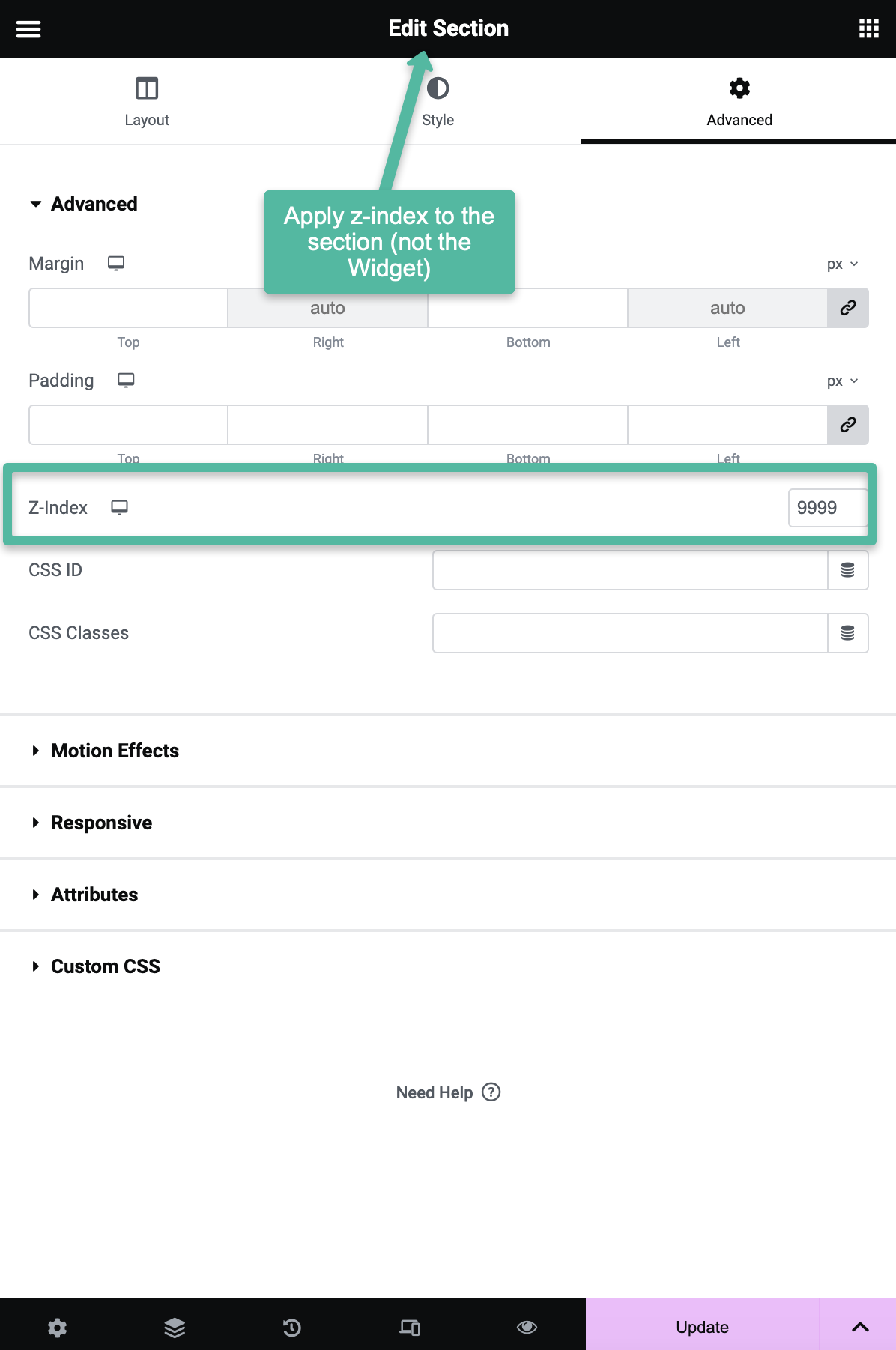Viewport: 896px width, 1350px height.
Task: Open the widgets grid panel
Action: [x=868, y=28]
